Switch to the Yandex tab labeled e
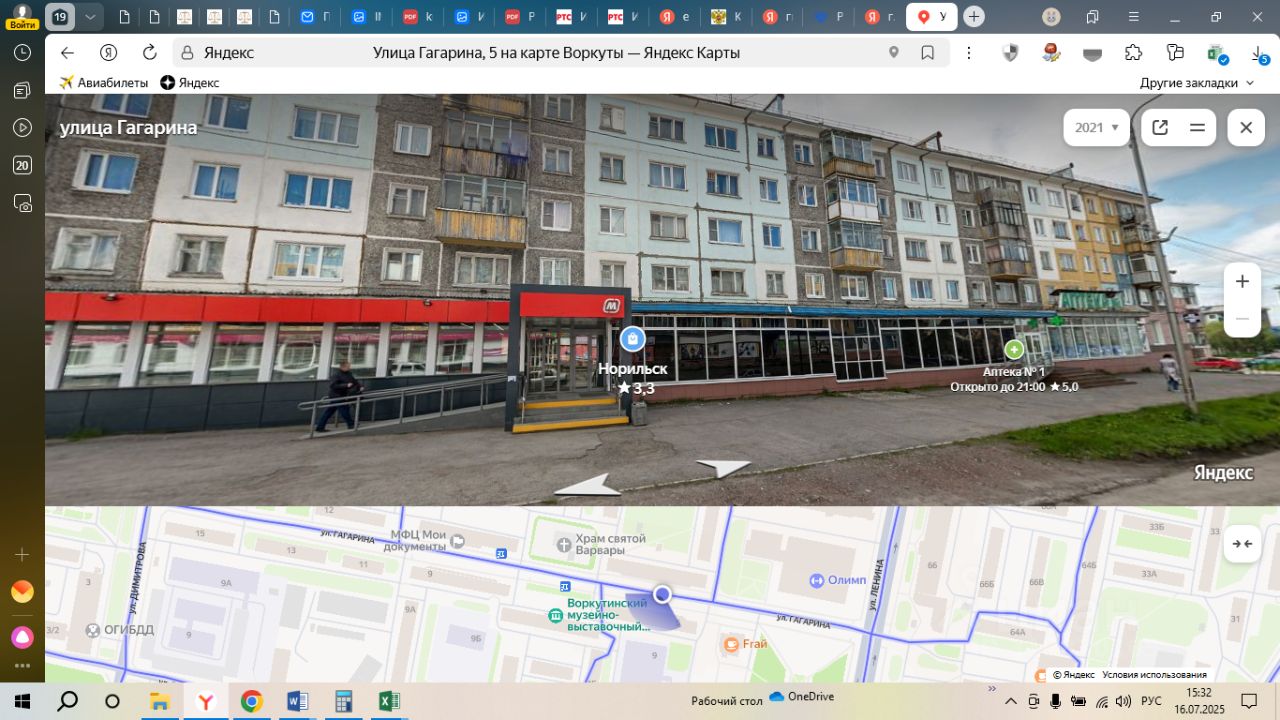 click(x=674, y=17)
